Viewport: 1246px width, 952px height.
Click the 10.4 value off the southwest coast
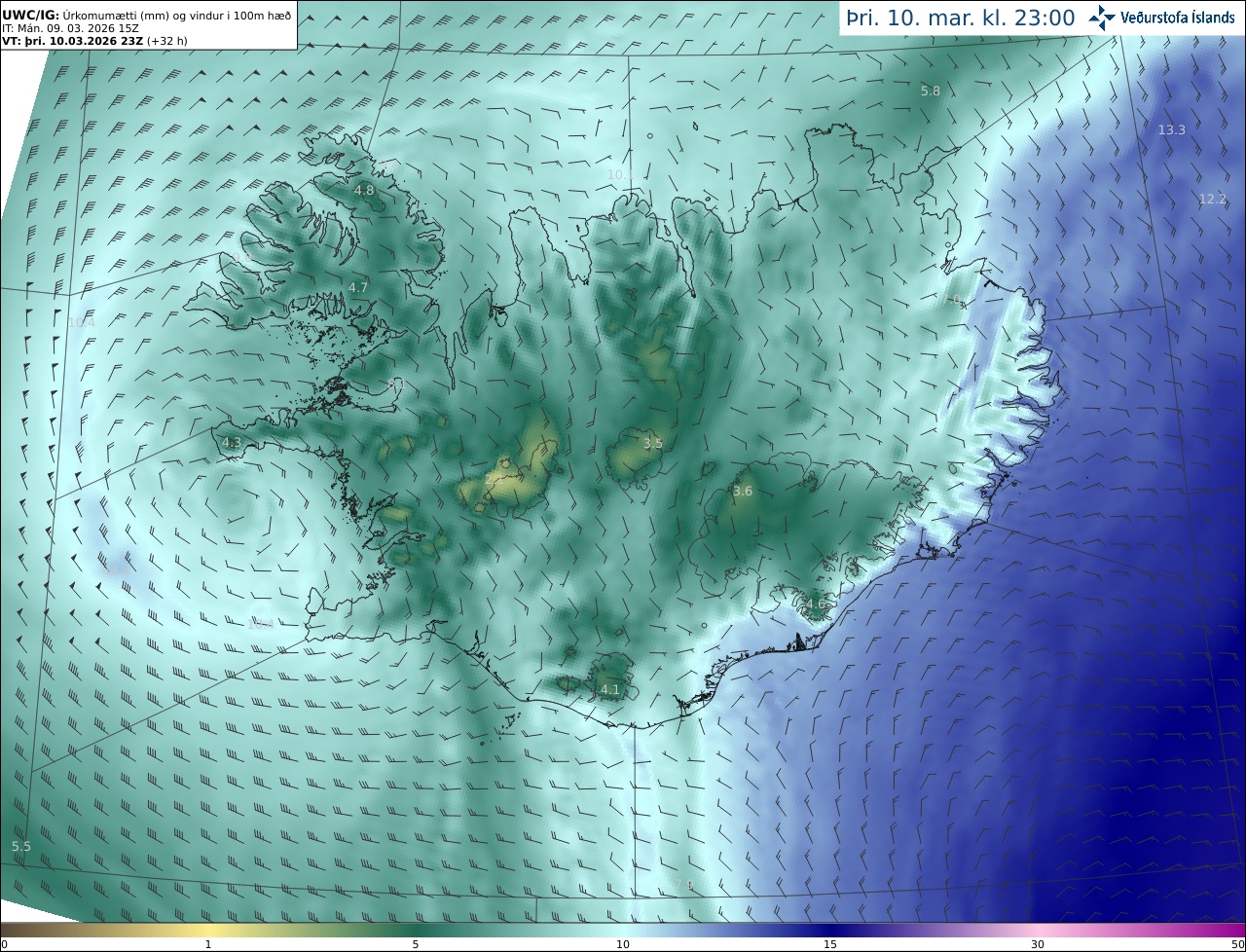coord(260,625)
